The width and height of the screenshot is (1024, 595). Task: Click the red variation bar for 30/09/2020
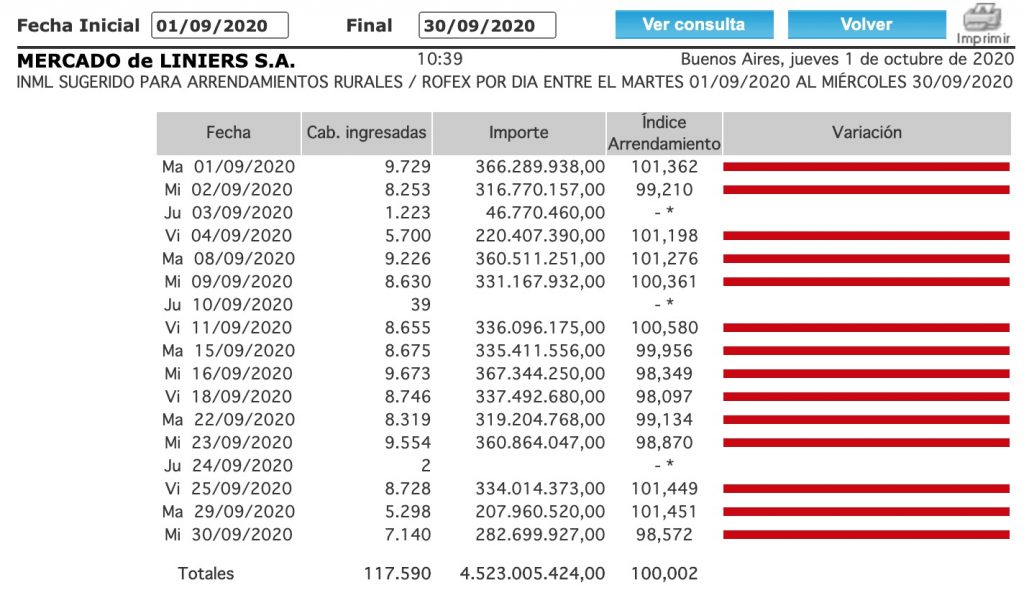coord(866,535)
